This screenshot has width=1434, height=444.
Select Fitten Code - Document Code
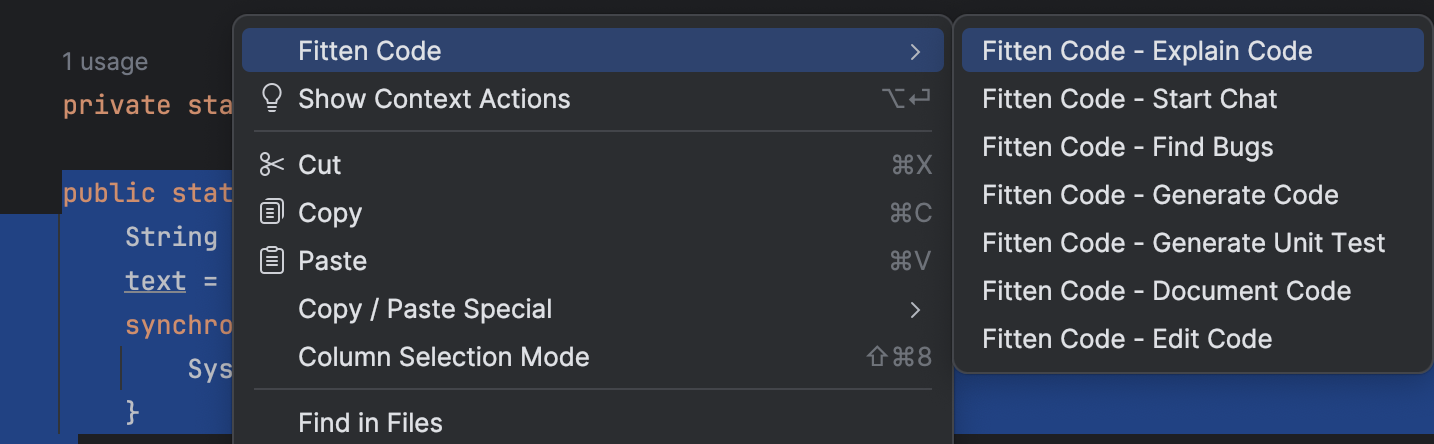1192,291
